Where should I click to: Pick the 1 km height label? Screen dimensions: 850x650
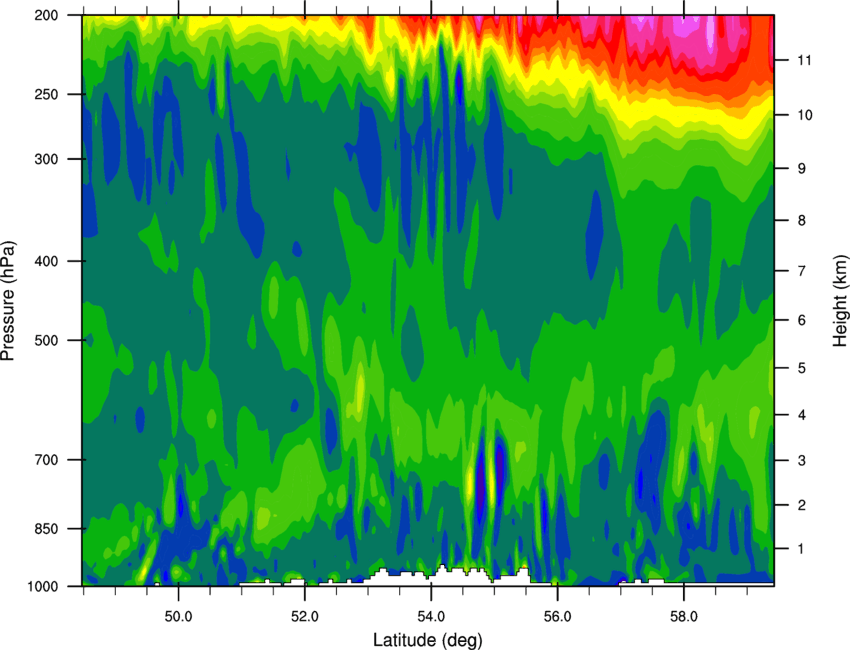coord(801,549)
